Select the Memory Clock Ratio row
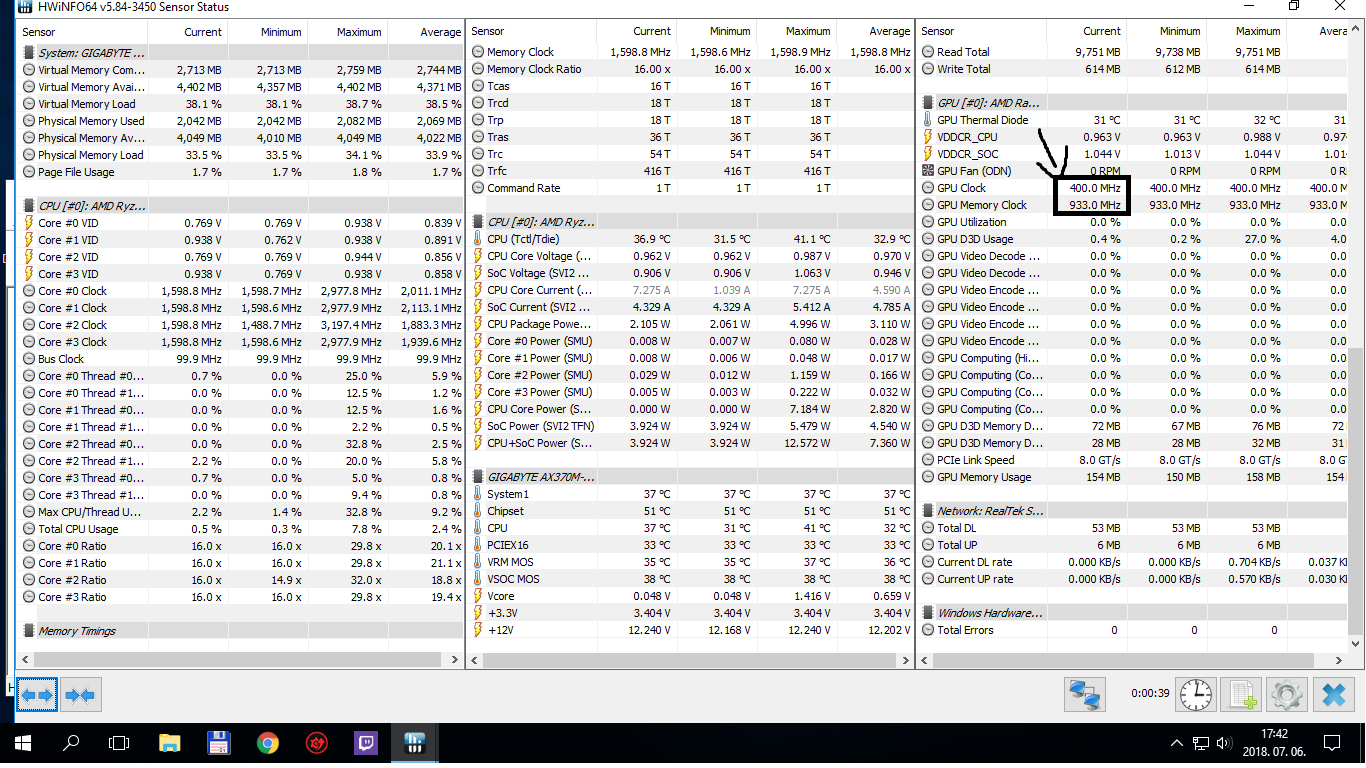 click(x=690, y=69)
